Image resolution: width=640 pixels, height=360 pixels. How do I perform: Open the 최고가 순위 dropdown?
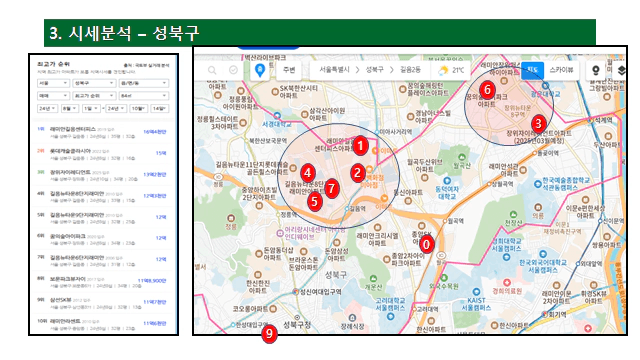pyautogui.click(x=94, y=96)
